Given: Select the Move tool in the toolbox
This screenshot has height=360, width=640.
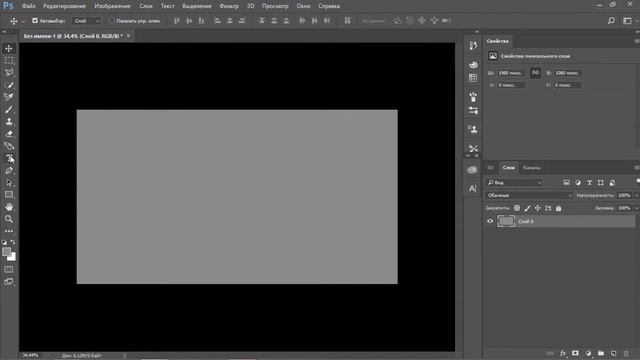Looking at the screenshot, I should pyautogui.click(x=9, y=48).
